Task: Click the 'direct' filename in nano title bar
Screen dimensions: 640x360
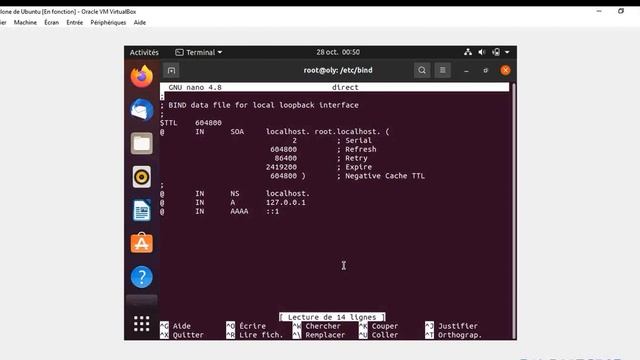Action: tap(345, 87)
